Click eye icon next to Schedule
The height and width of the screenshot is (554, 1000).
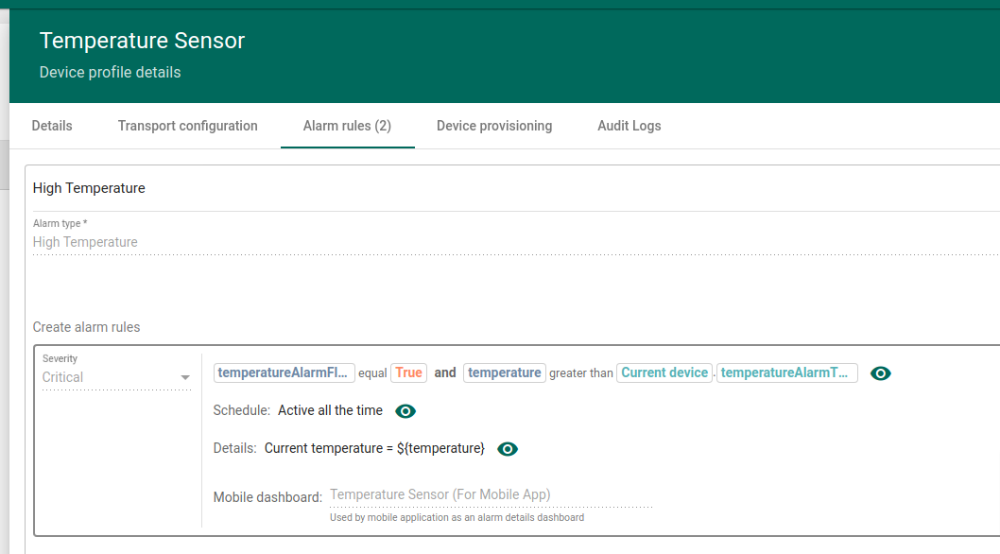click(x=405, y=411)
